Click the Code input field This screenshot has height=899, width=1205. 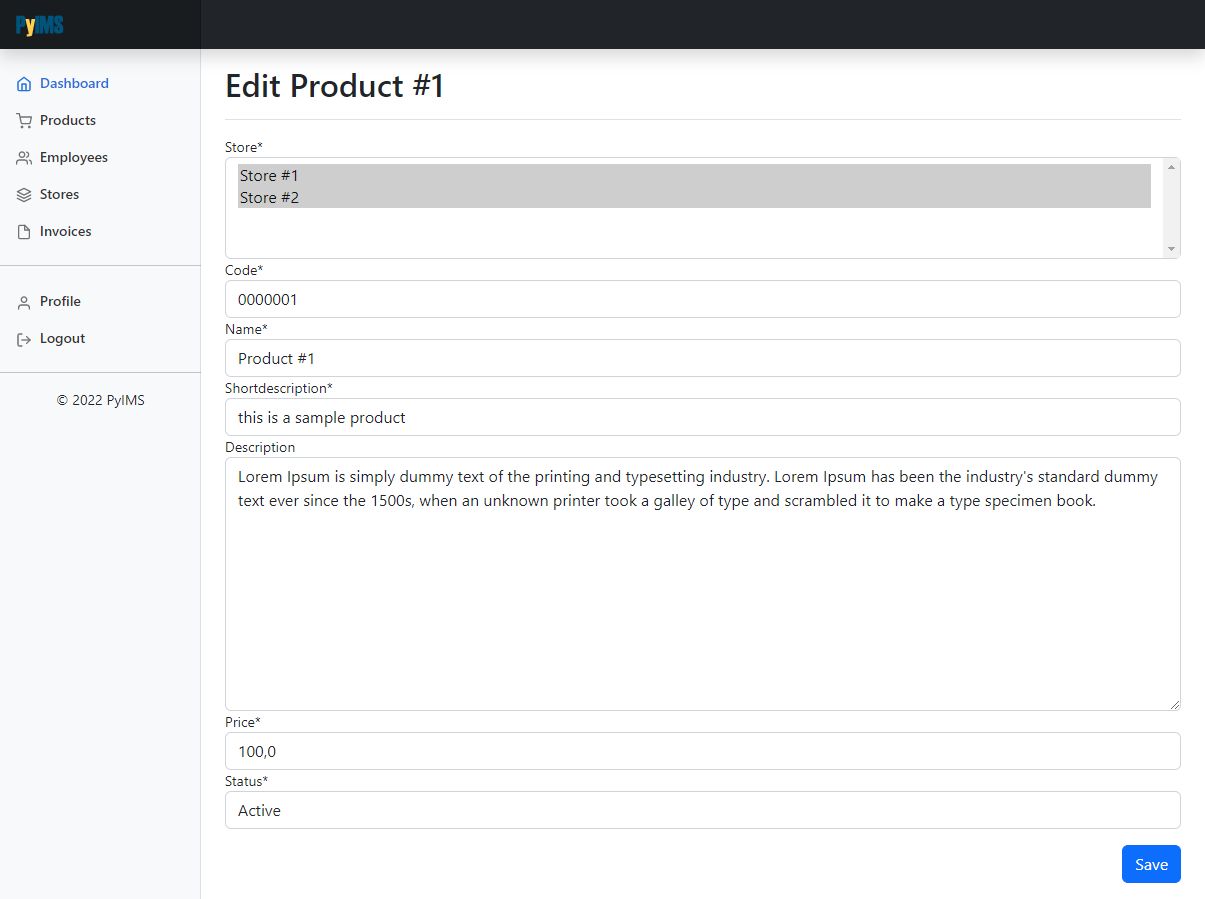point(703,299)
